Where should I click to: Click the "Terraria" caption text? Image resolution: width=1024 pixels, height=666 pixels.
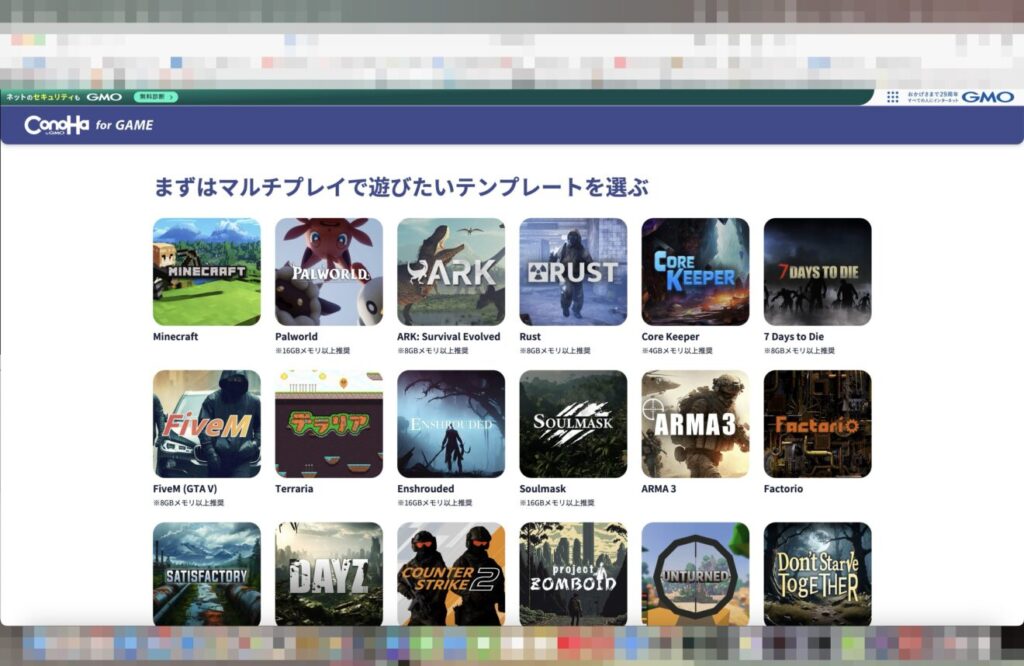294,488
